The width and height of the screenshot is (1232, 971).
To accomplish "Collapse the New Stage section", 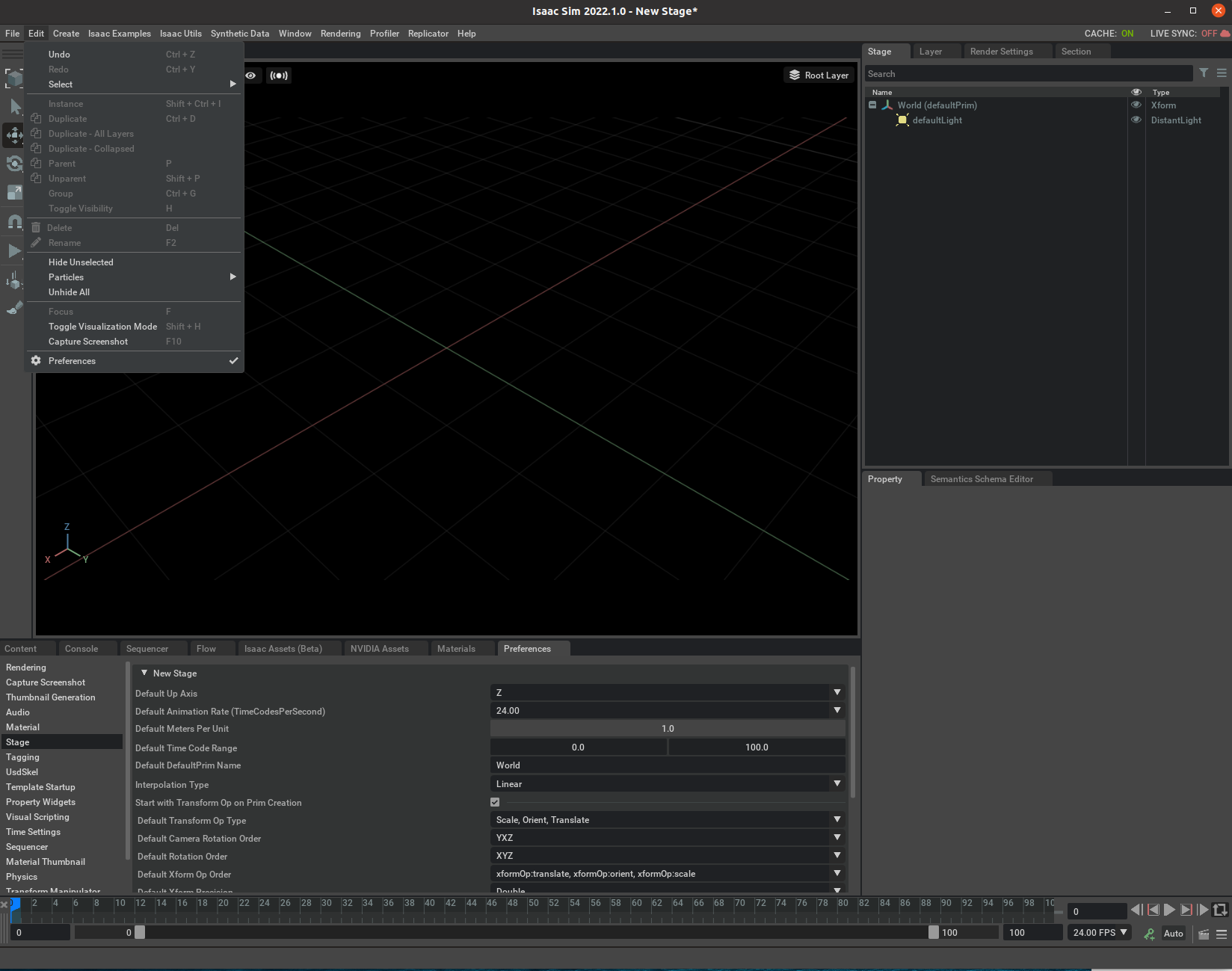I will [144, 673].
